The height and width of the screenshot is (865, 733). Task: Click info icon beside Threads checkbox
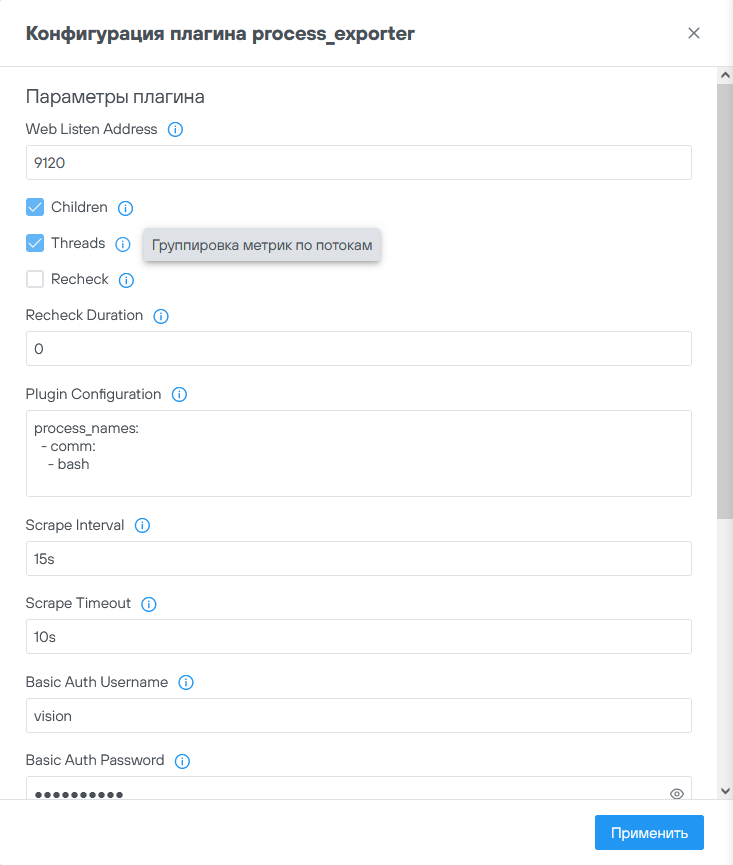tap(122, 244)
